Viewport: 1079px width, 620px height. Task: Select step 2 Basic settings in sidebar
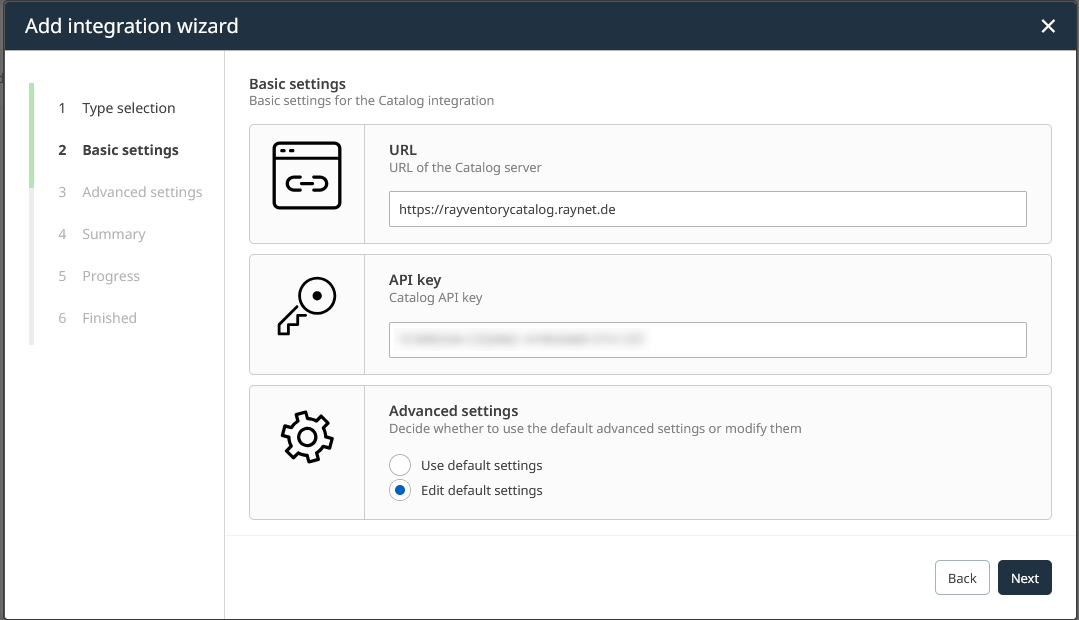tap(130, 150)
